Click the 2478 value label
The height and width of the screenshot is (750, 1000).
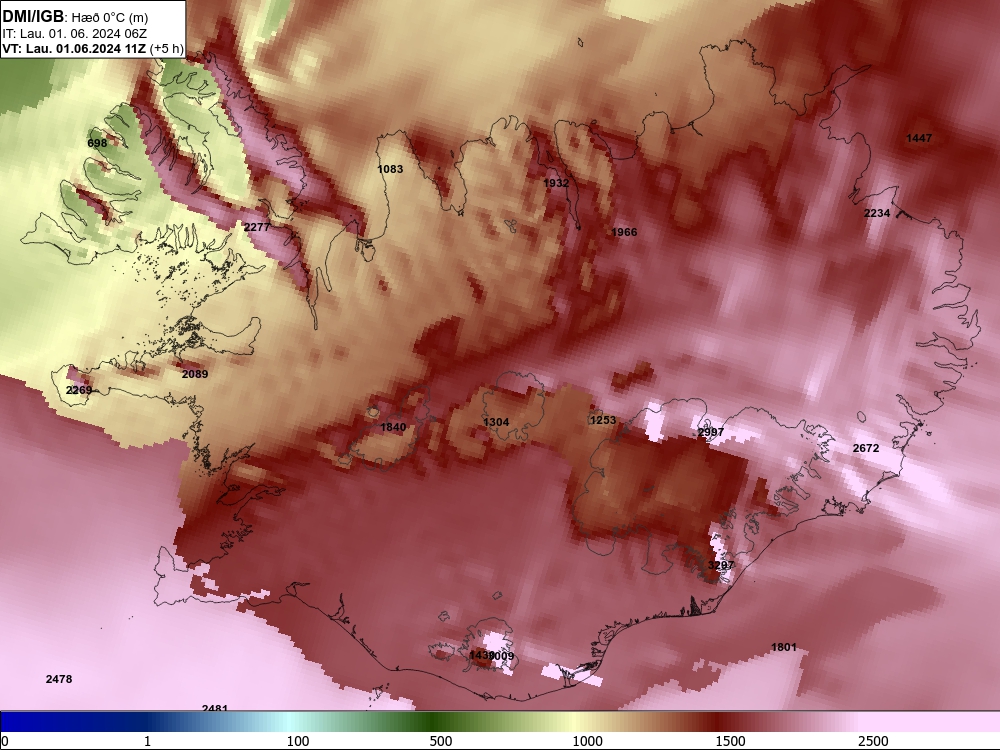[x=59, y=679]
